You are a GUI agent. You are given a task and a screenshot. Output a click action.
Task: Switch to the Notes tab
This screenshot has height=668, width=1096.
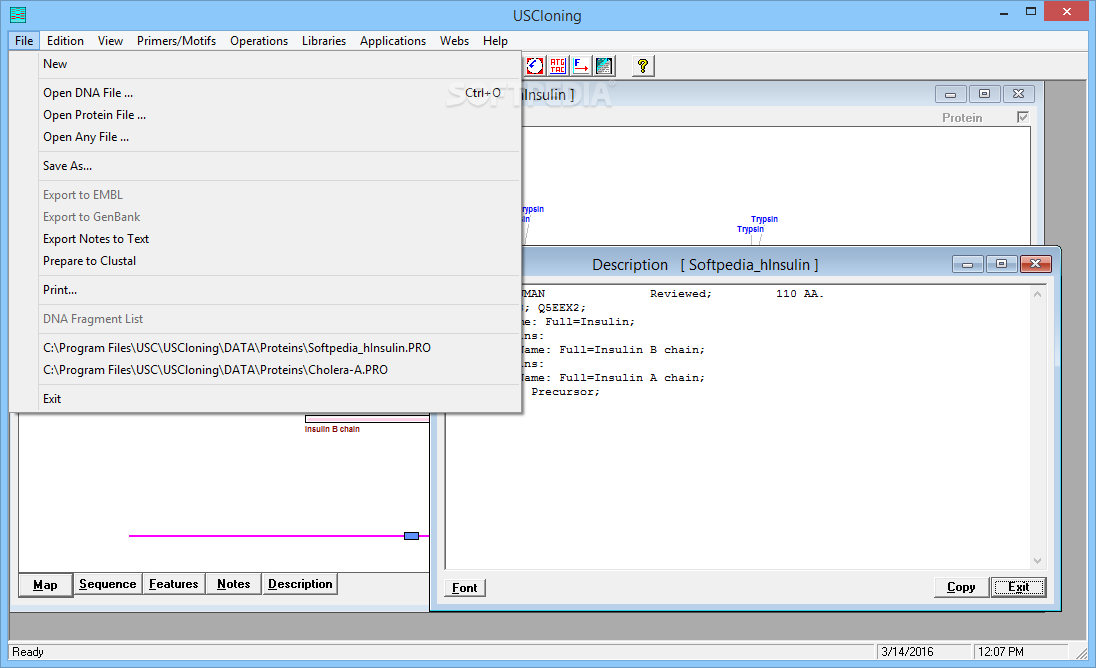pyautogui.click(x=233, y=584)
